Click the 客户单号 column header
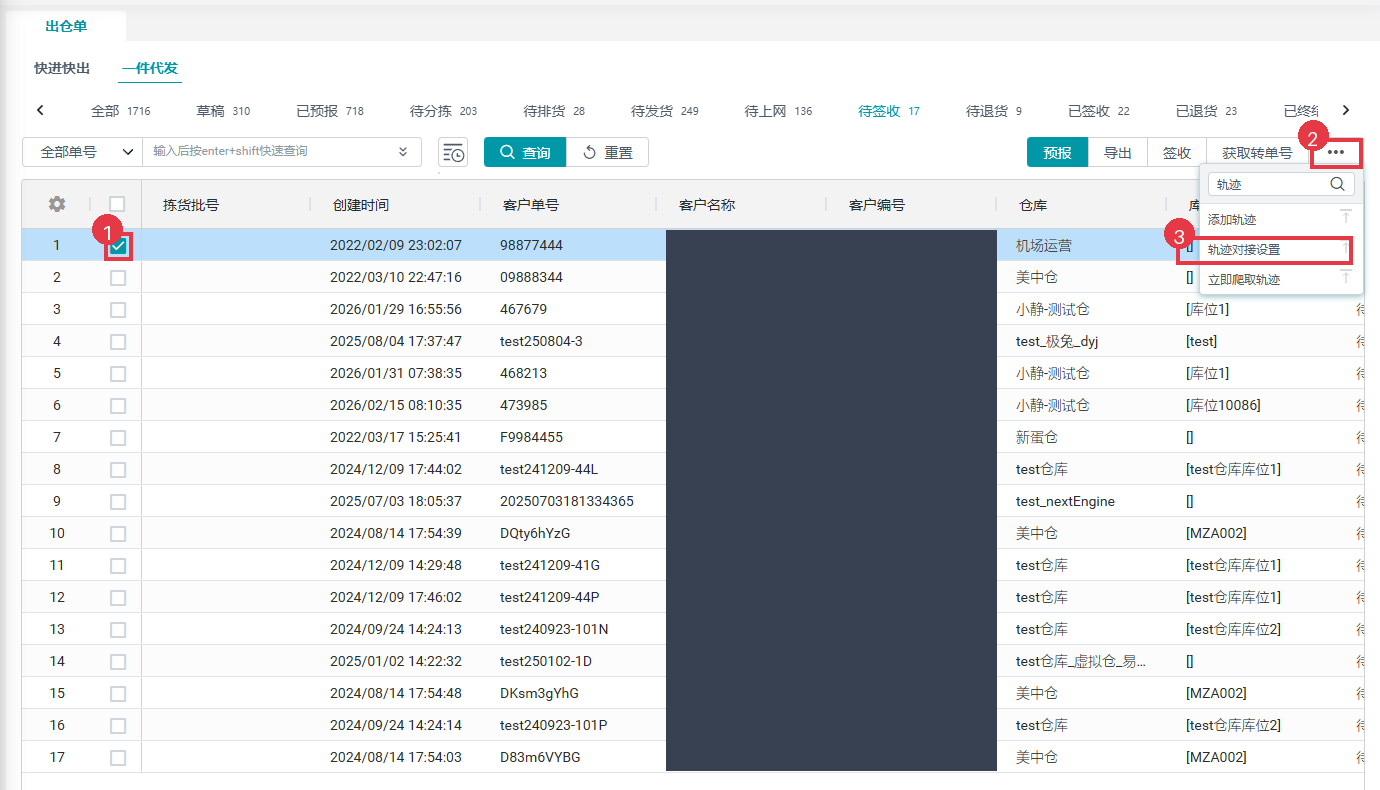The image size is (1380, 790). click(x=531, y=205)
